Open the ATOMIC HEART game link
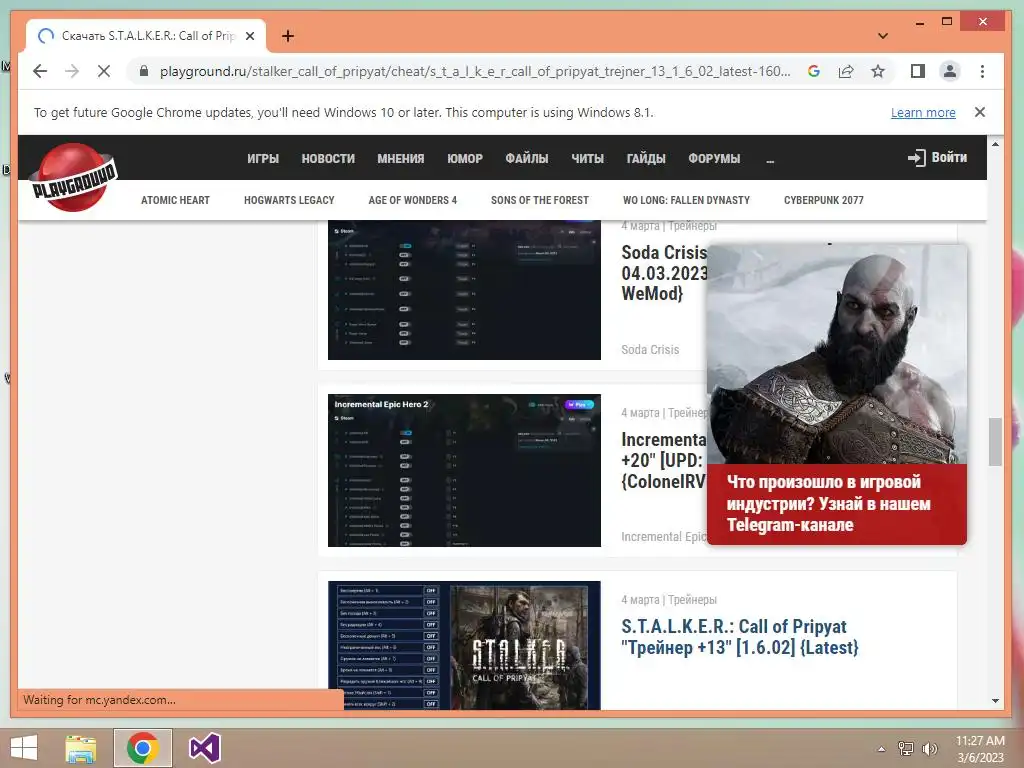The width and height of the screenshot is (1024, 768). [x=175, y=200]
